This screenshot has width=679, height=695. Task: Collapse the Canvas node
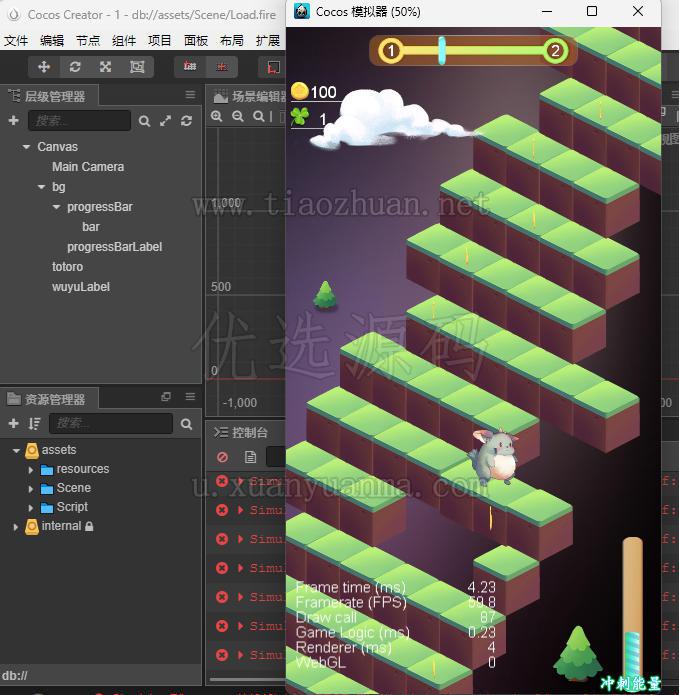(27, 147)
